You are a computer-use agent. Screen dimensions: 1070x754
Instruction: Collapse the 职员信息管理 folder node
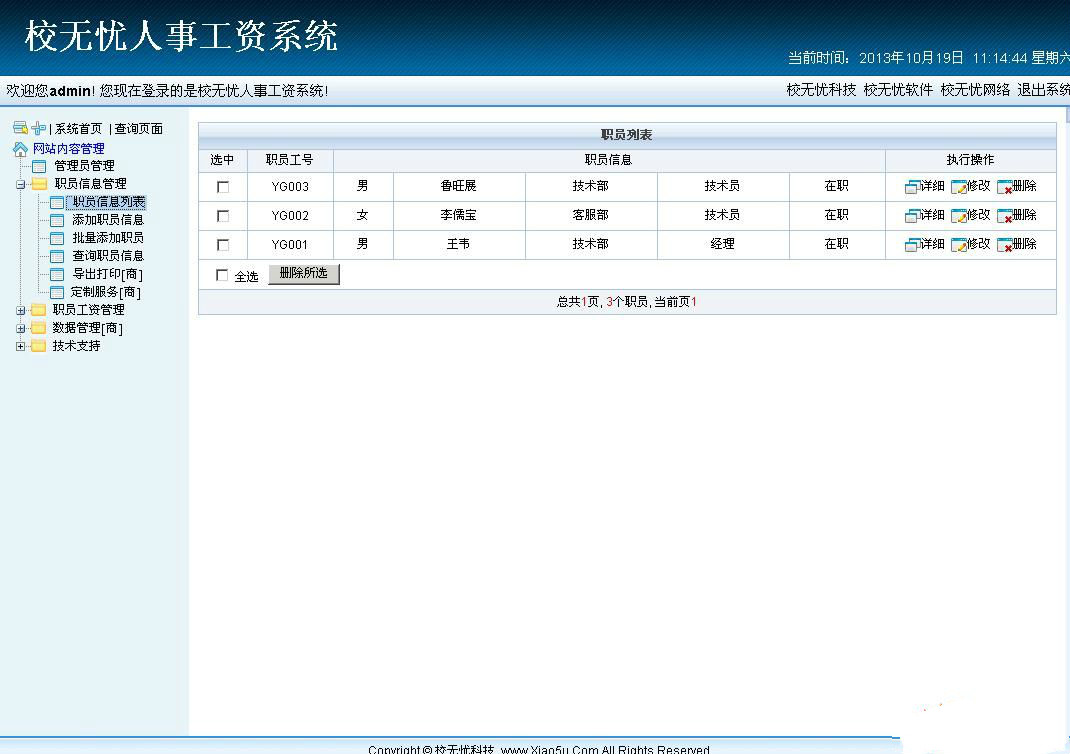pos(20,184)
